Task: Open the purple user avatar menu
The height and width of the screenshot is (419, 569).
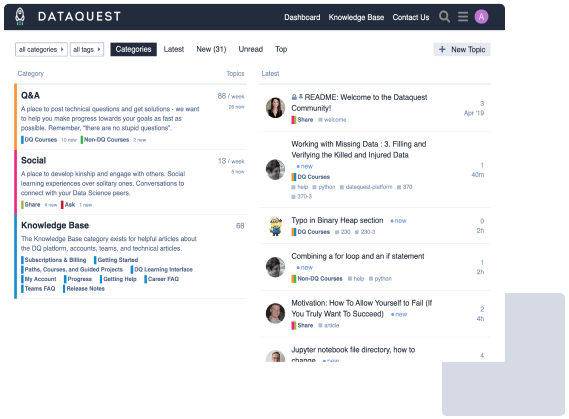Action: click(x=481, y=17)
